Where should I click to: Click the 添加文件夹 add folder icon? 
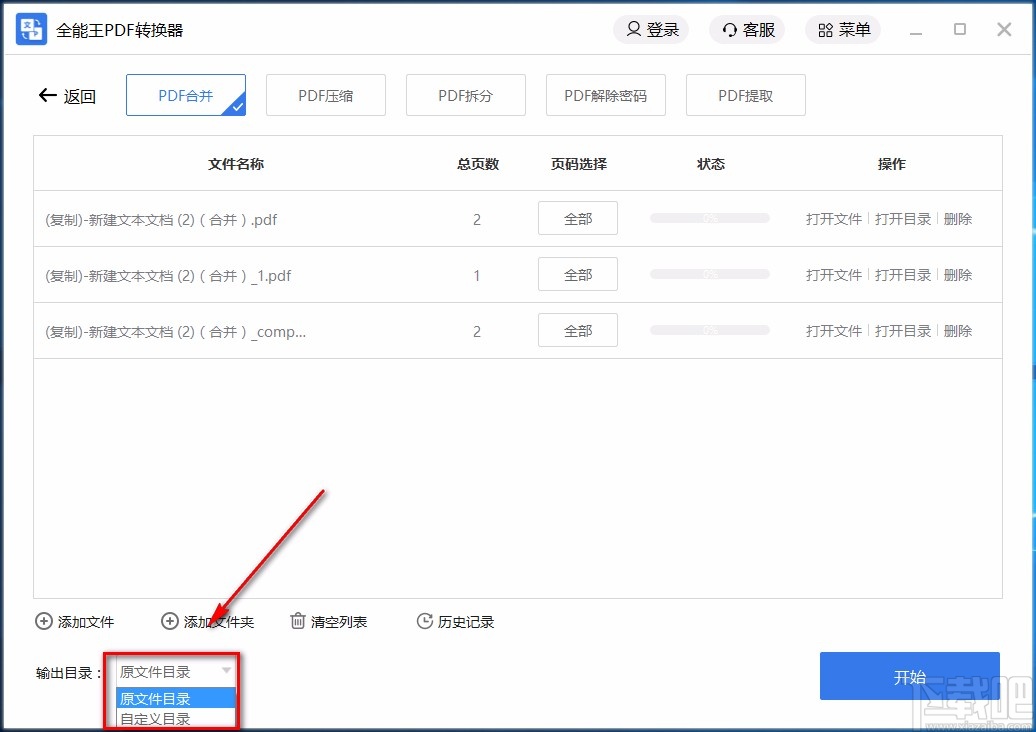tap(168, 621)
